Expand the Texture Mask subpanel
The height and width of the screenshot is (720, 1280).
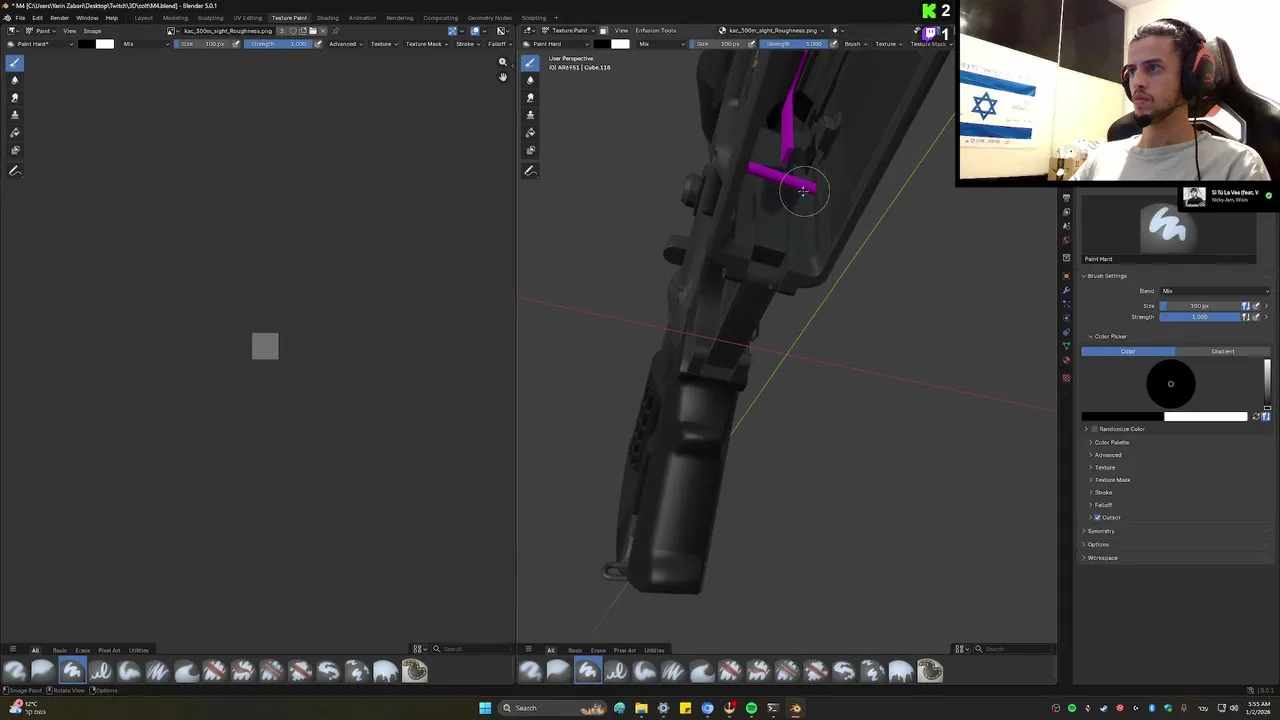(1111, 480)
